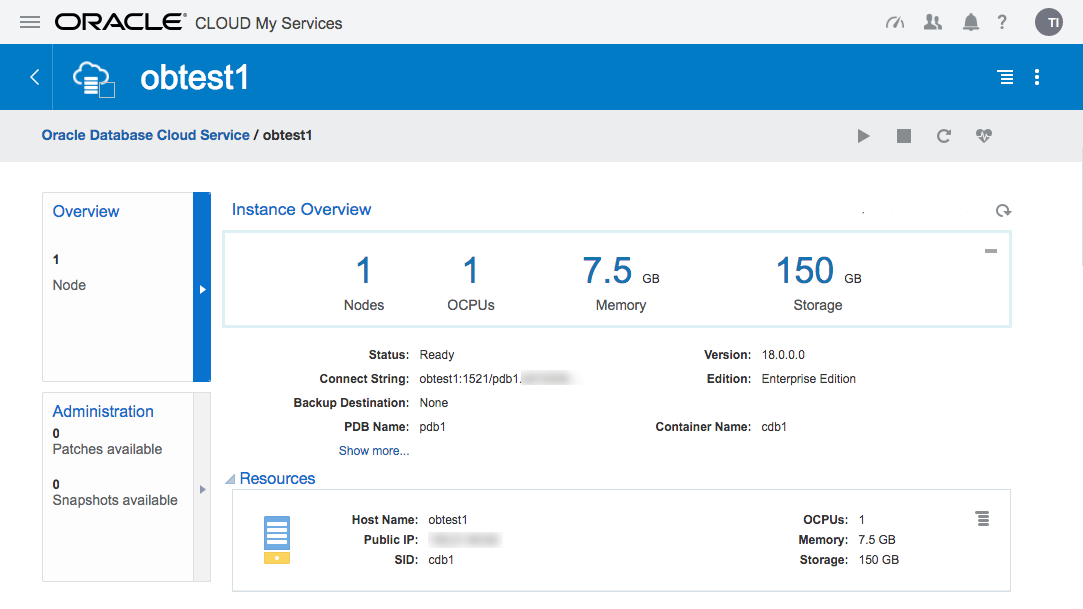Expand the Overview tile arrow
This screenshot has width=1083, height=609.
202,287
